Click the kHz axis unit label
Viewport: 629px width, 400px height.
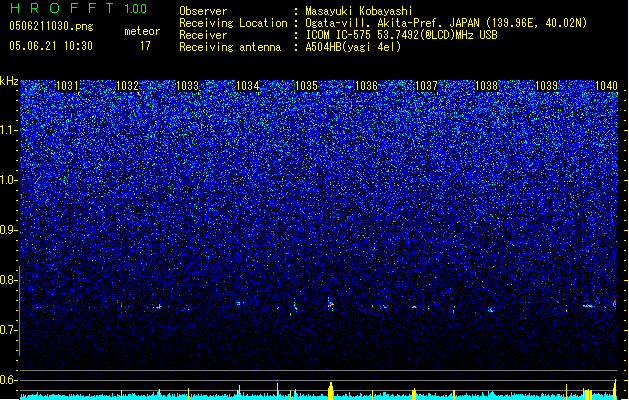pos(9,81)
